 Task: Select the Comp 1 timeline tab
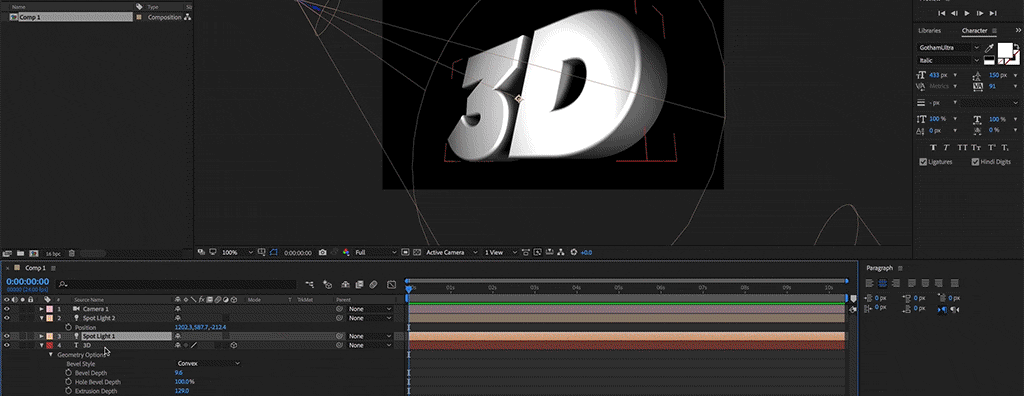(x=35, y=268)
